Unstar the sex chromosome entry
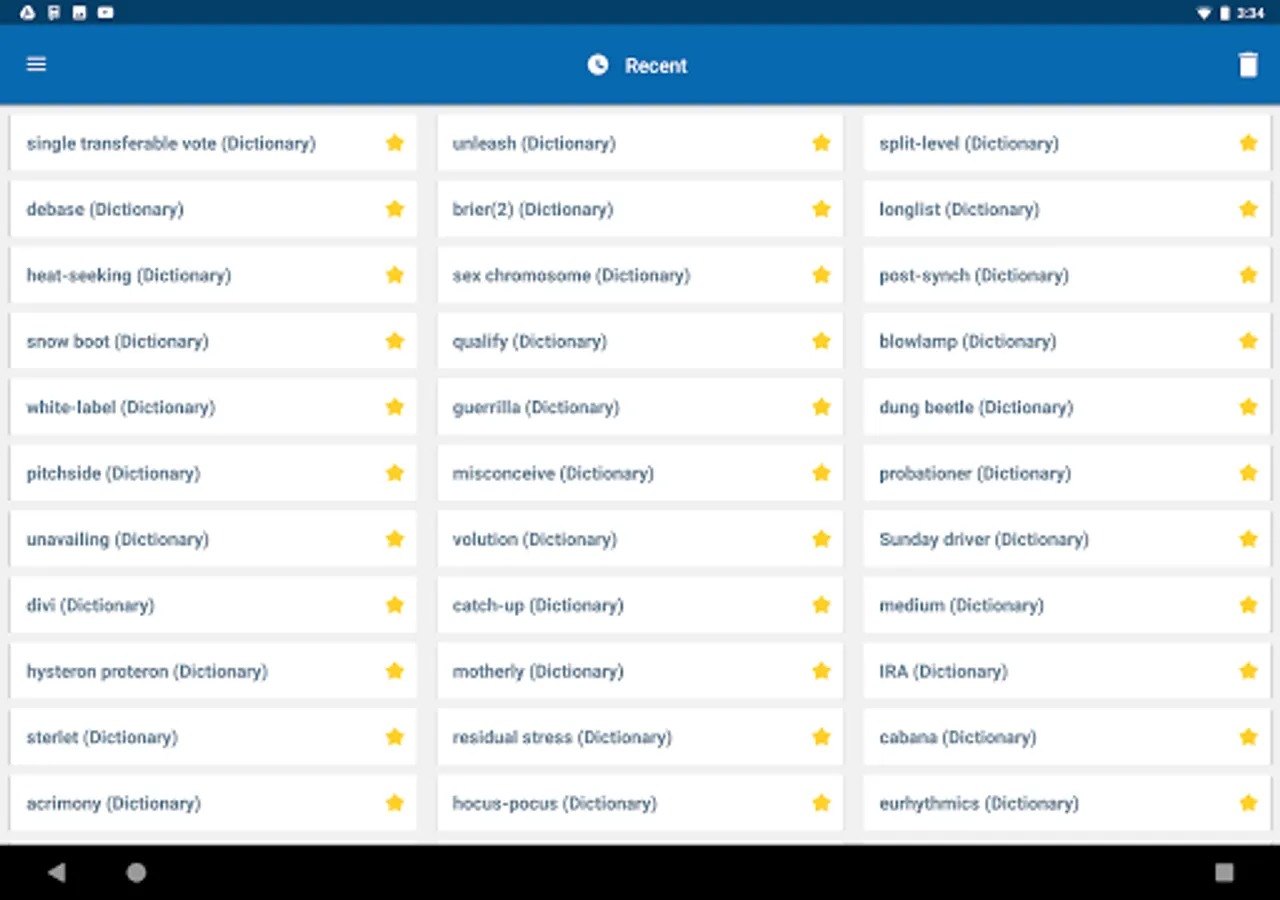 (x=821, y=275)
